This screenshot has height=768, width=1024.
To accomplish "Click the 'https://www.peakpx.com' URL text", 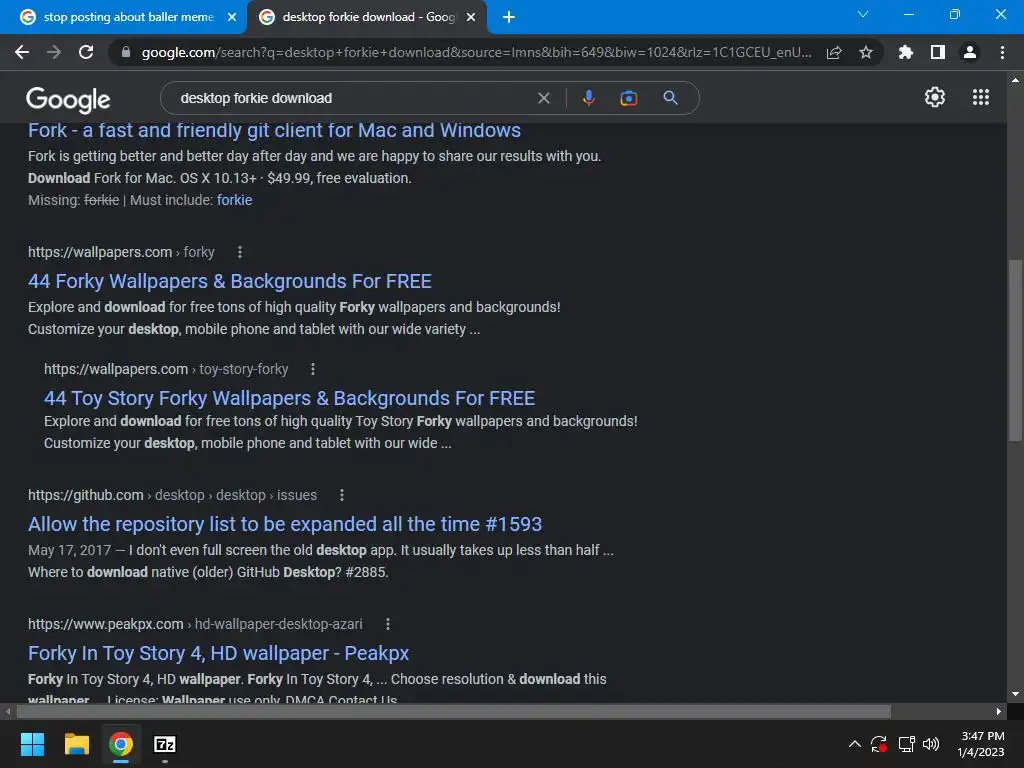I will coord(106,624).
